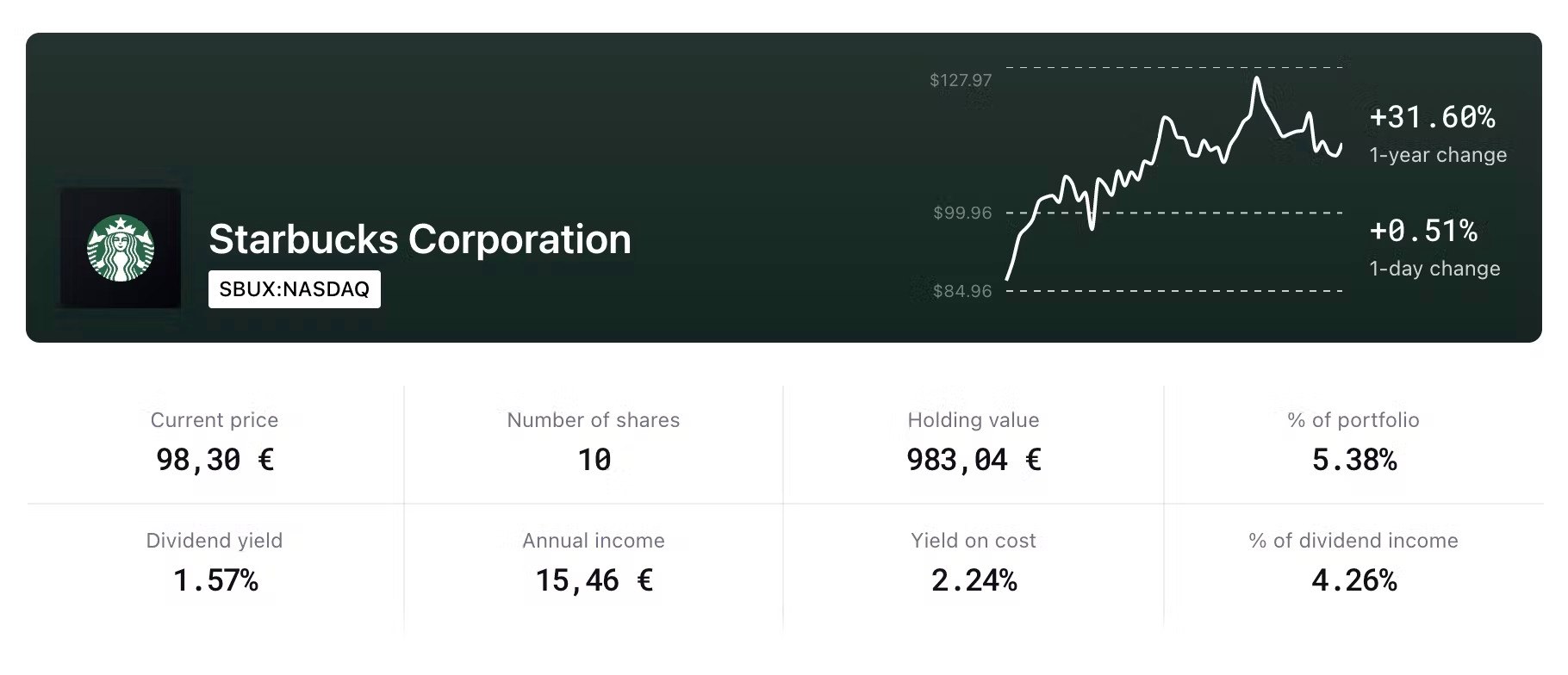This screenshot has height=675, width=1568.
Task: Click the $99.96 mid price label
Action: click(962, 213)
